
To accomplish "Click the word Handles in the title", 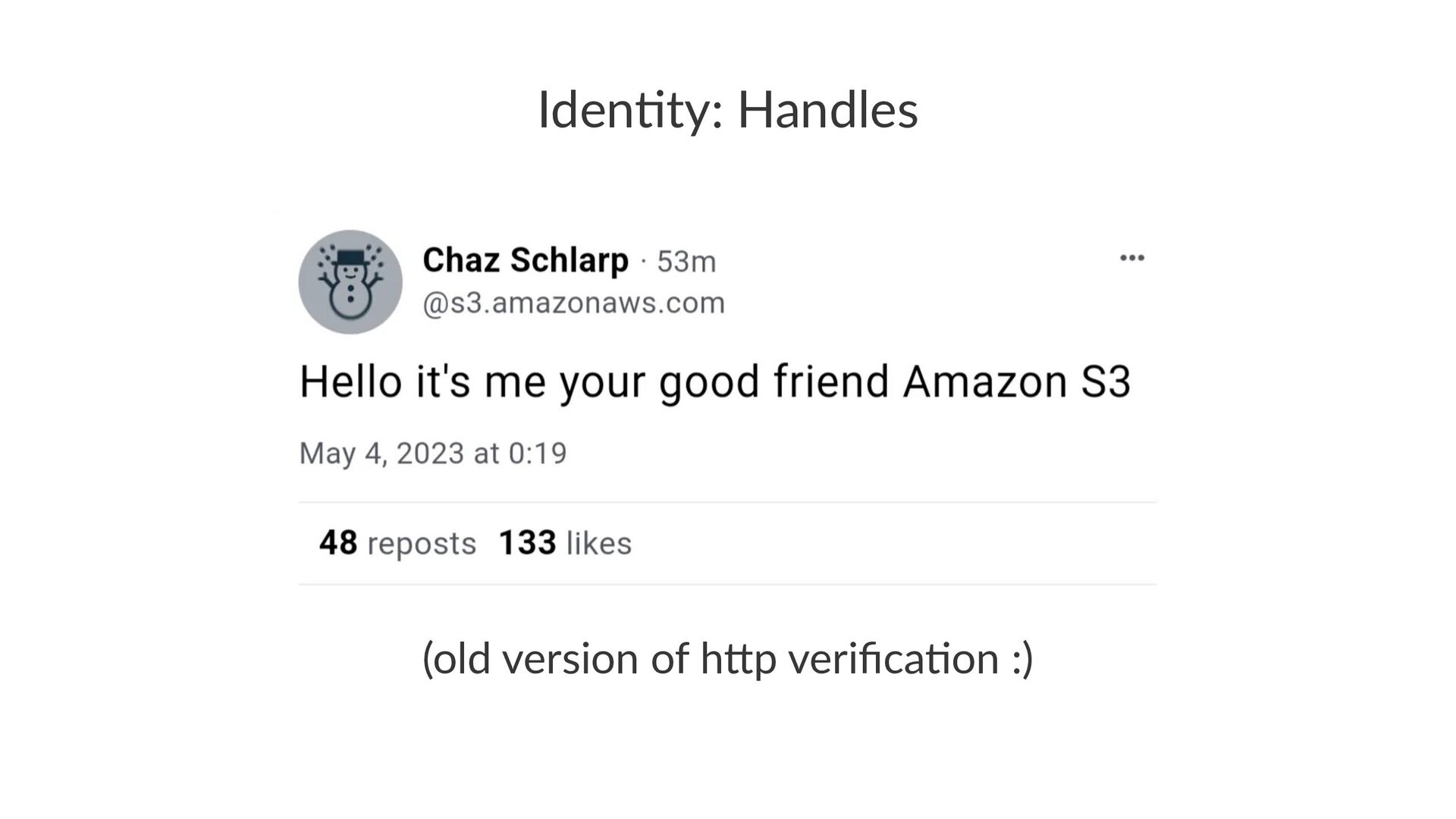I will click(x=827, y=110).
